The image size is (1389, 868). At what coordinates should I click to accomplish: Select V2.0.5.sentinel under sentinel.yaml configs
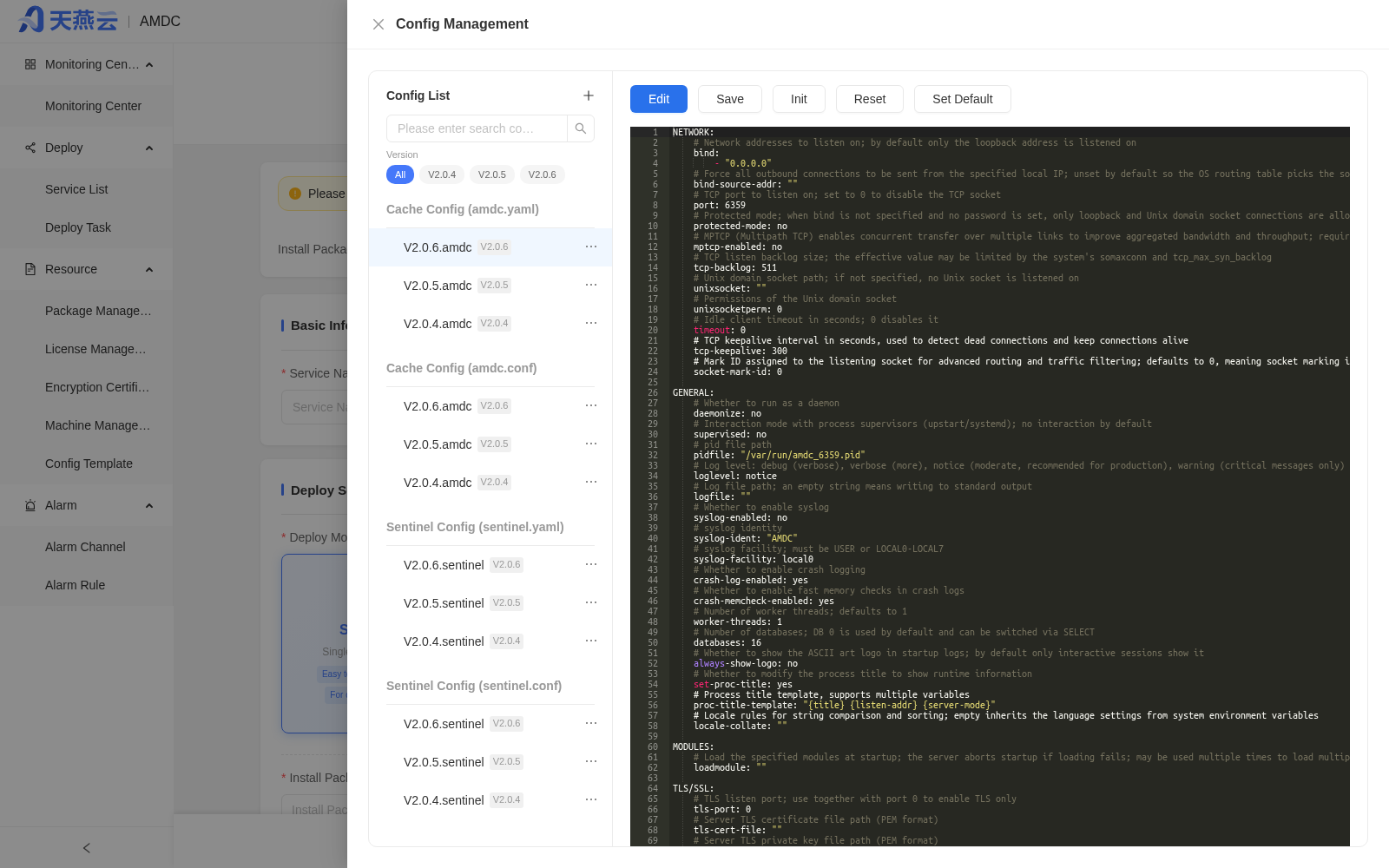point(490,603)
